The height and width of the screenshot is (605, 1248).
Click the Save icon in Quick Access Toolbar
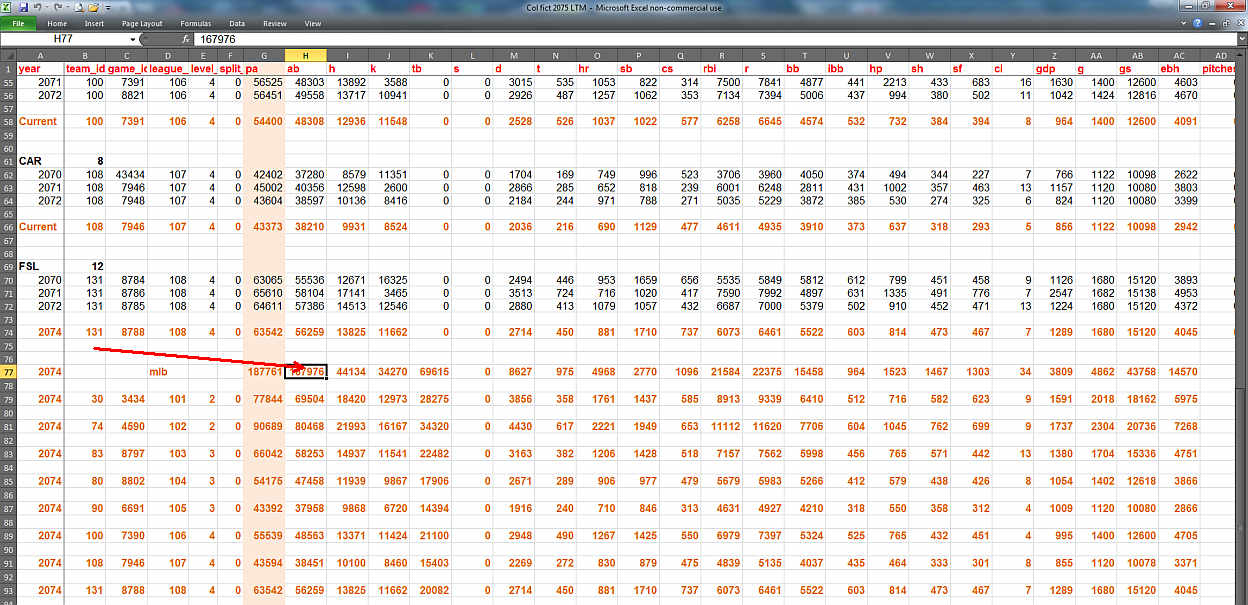23,7
